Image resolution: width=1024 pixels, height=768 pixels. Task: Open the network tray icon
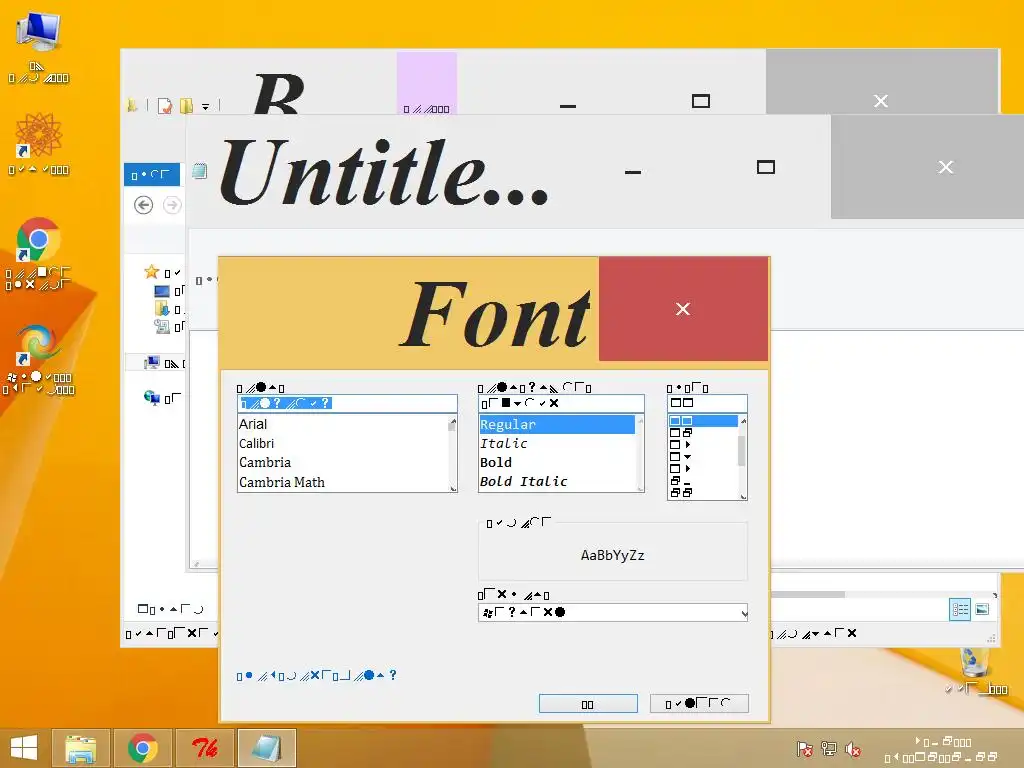829,749
